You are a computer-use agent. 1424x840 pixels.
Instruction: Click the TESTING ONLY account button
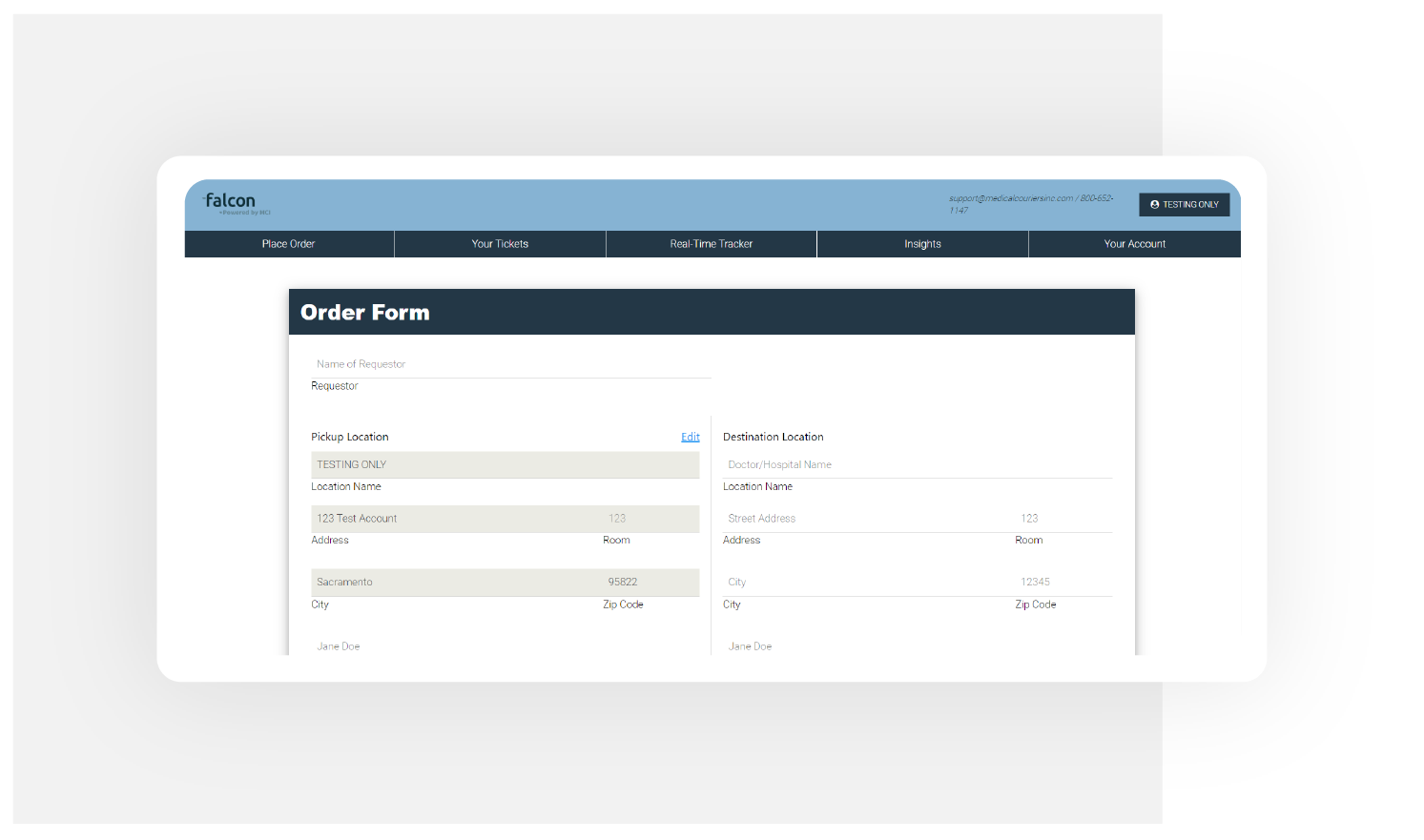(1184, 204)
